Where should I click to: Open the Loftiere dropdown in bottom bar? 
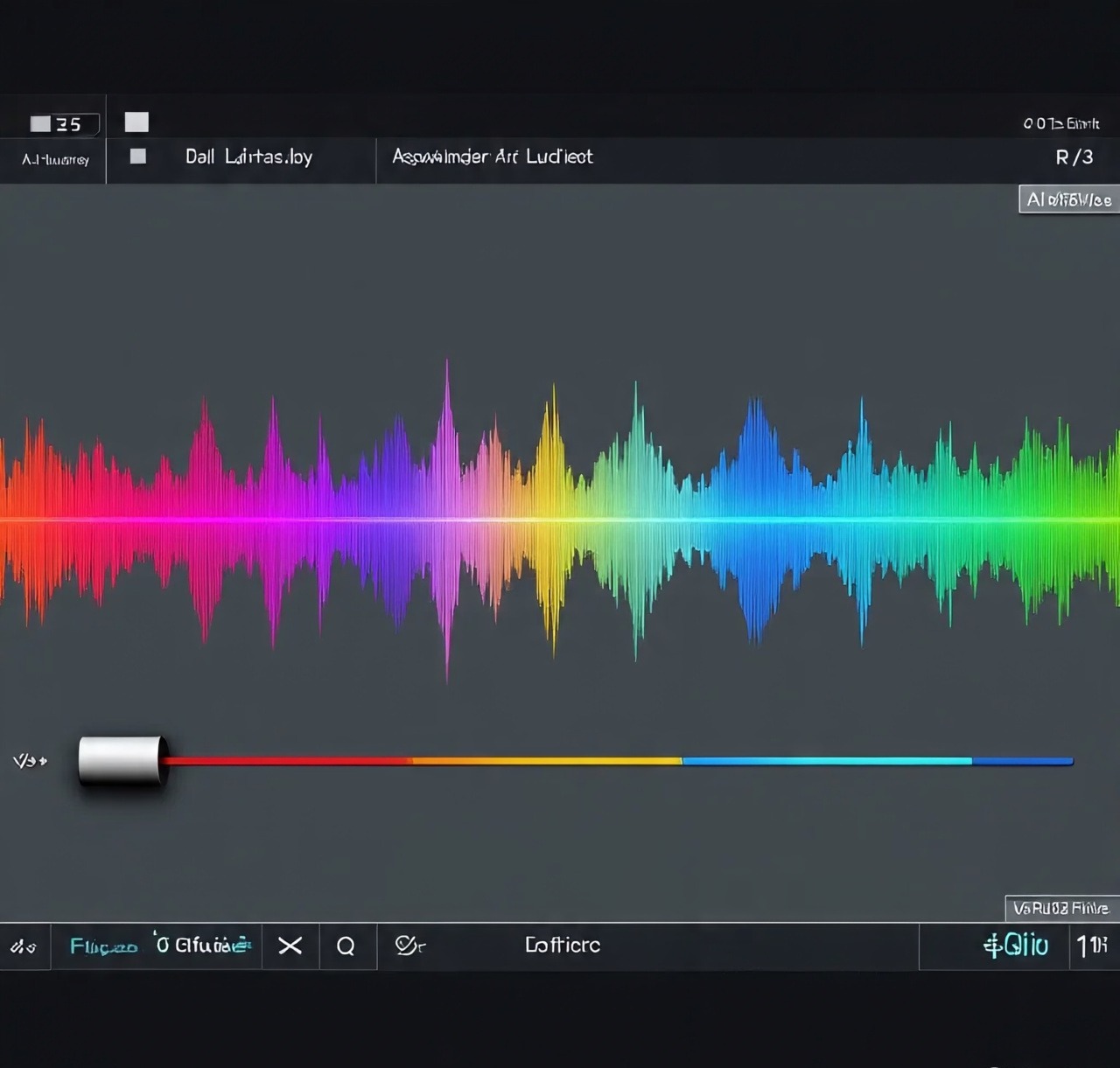click(x=562, y=945)
